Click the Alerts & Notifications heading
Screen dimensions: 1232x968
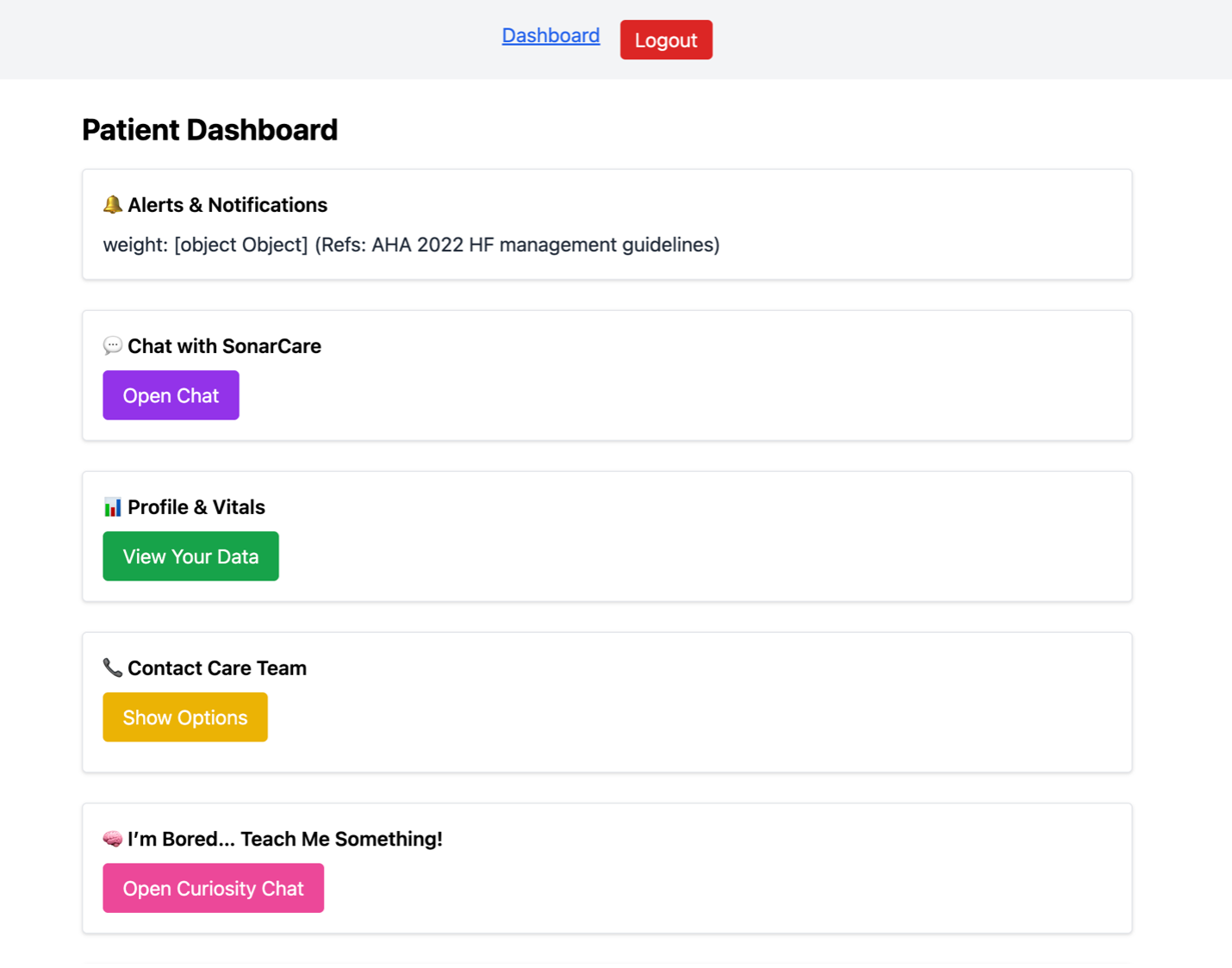click(227, 205)
